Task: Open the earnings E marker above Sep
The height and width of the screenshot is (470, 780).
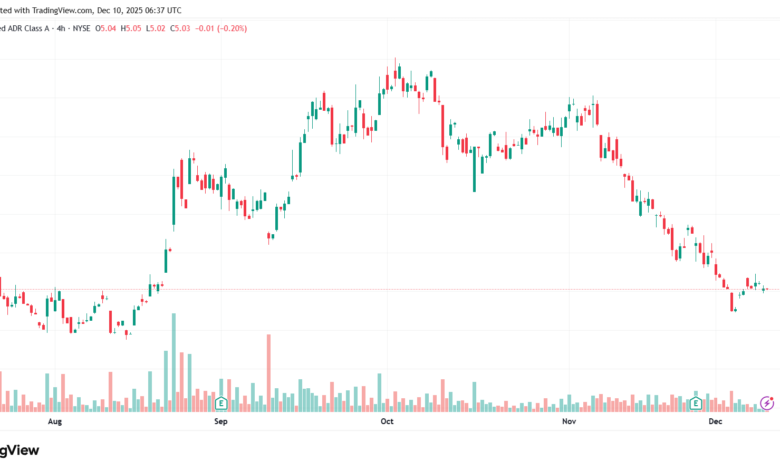Action: pyautogui.click(x=221, y=403)
